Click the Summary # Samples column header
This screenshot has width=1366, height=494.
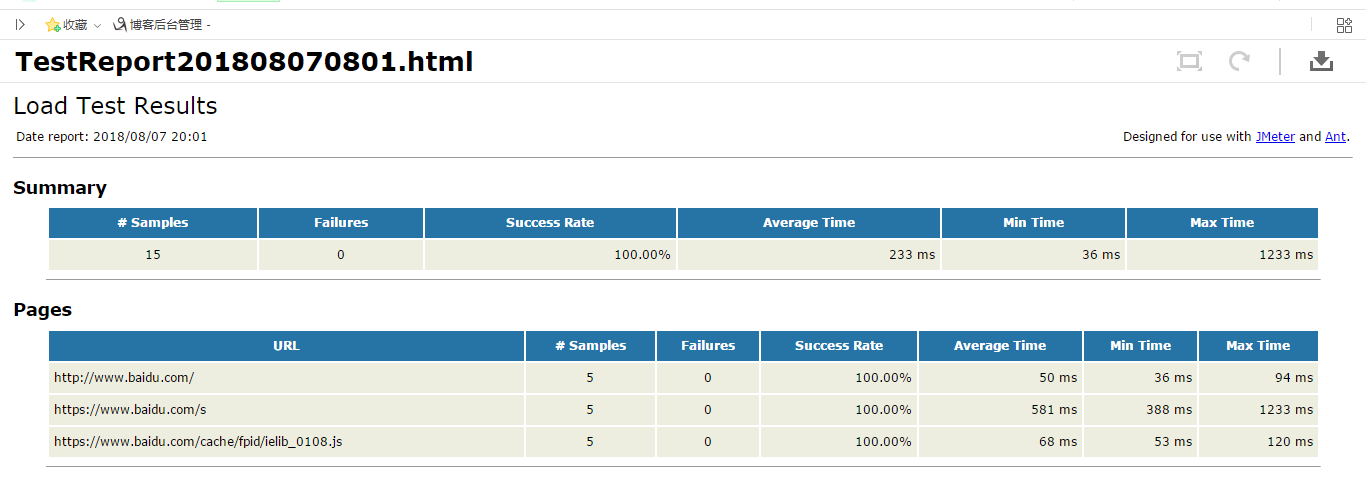coord(153,223)
